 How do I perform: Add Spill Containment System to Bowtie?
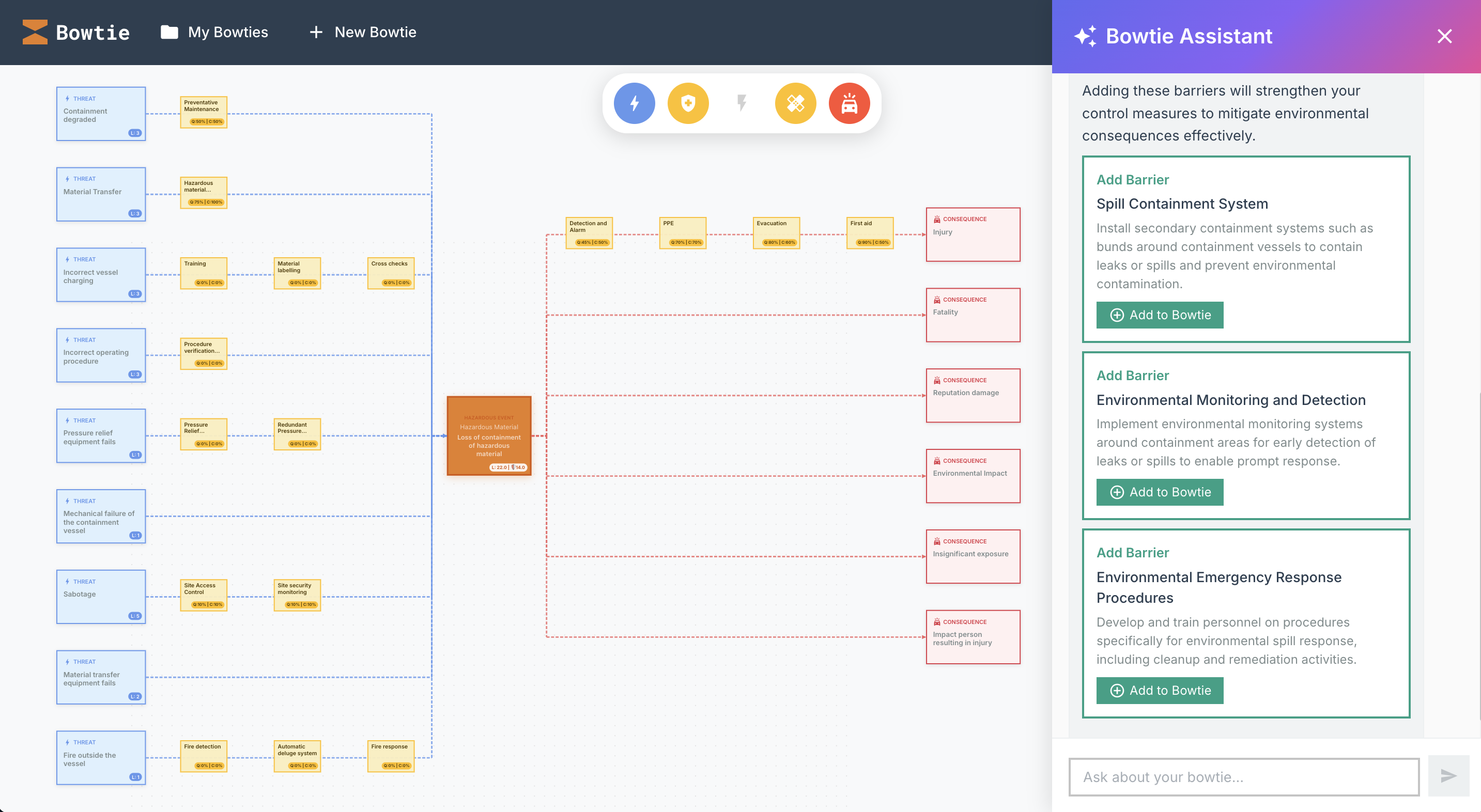click(x=1160, y=315)
